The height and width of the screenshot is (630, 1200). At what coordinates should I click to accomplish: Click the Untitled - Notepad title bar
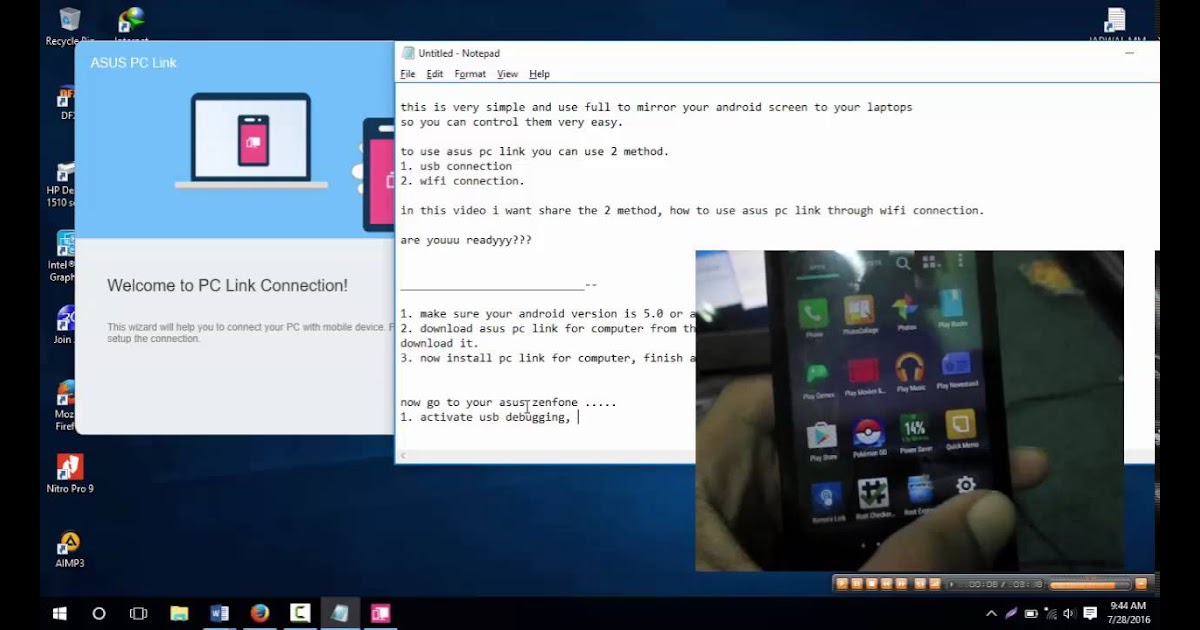coord(458,53)
